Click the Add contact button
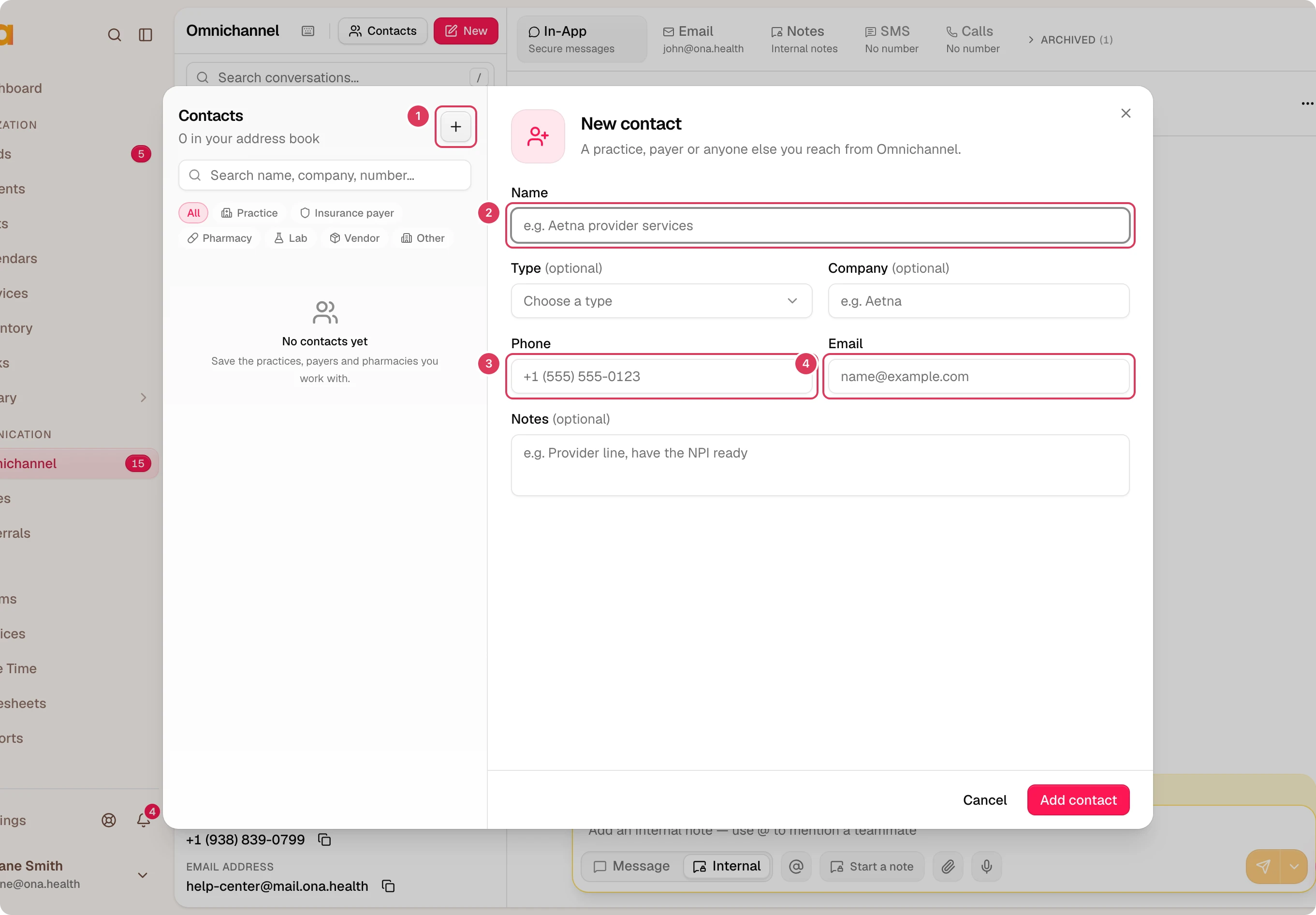The width and height of the screenshot is (1316, 915). [1078, 800]
